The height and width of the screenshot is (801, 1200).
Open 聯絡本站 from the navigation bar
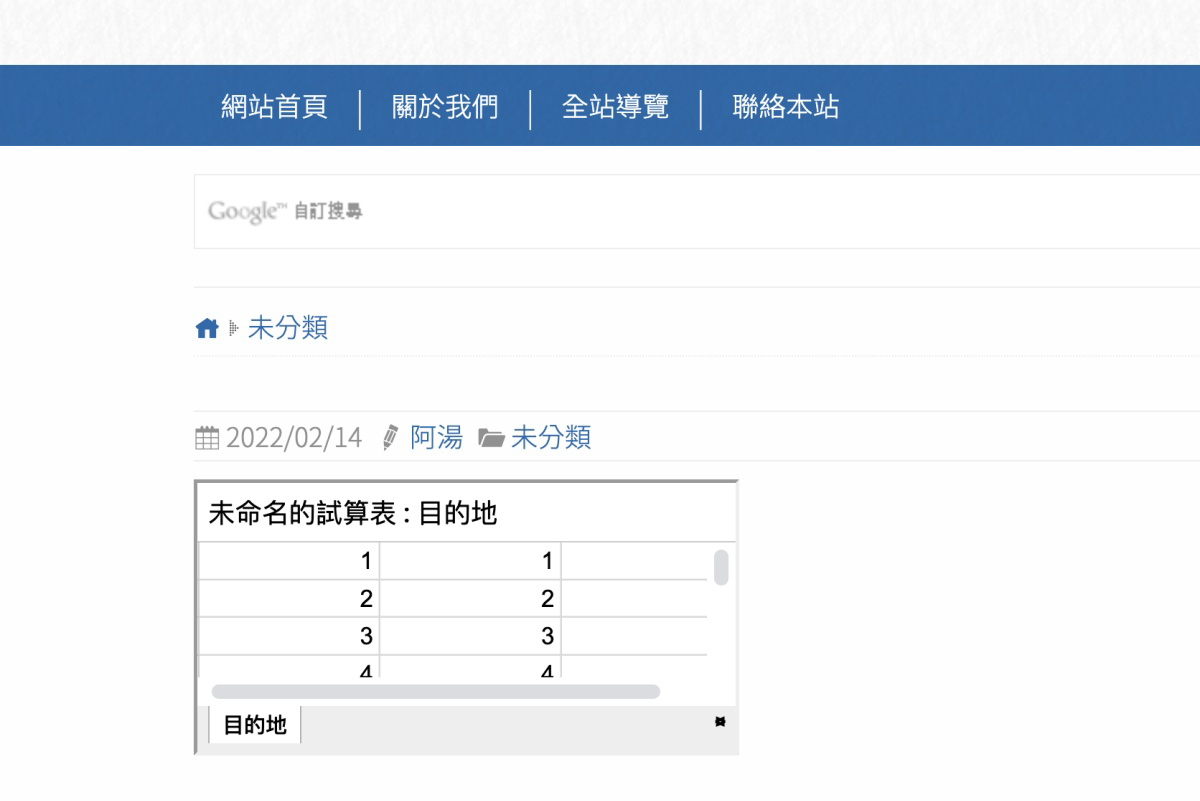coord(786,106)
